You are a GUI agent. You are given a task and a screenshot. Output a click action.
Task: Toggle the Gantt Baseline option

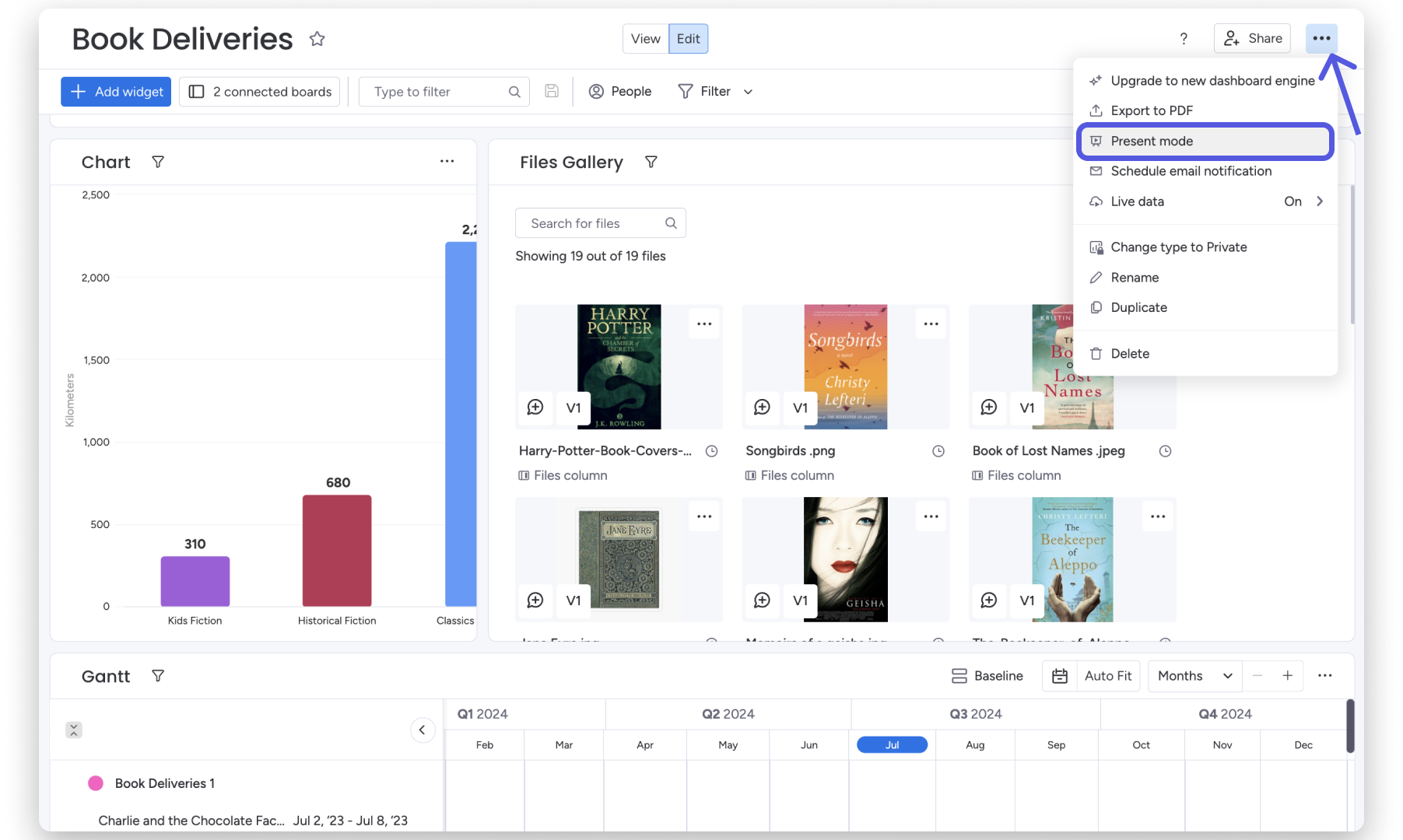[987, 676]
